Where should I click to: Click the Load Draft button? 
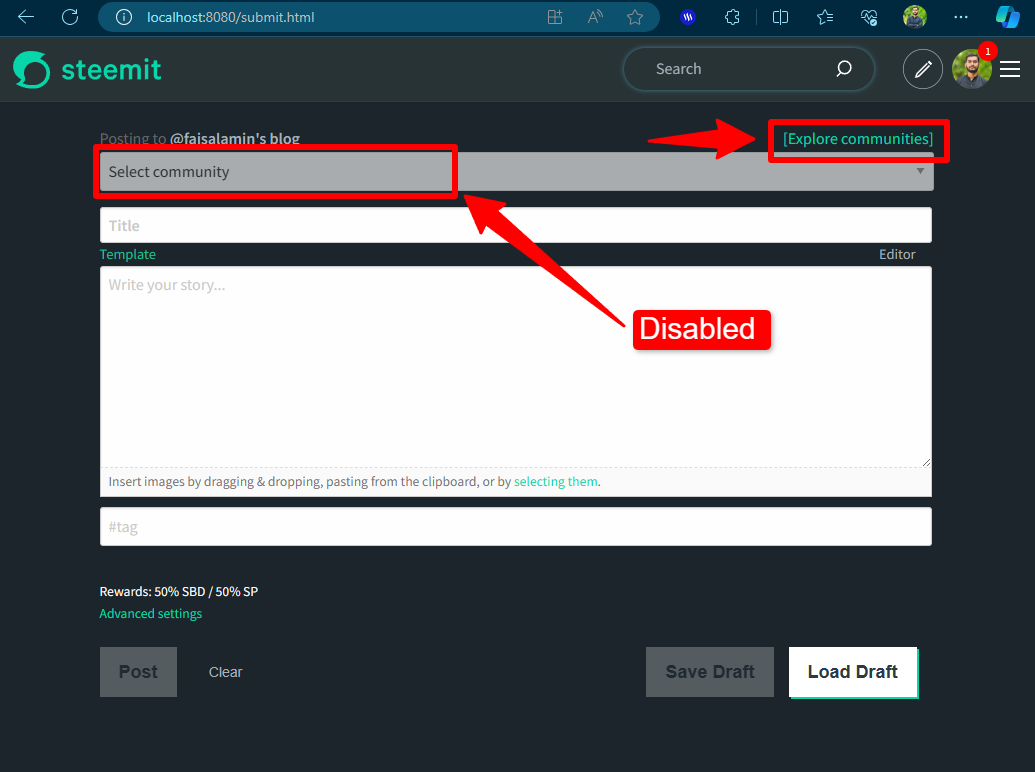853,672
